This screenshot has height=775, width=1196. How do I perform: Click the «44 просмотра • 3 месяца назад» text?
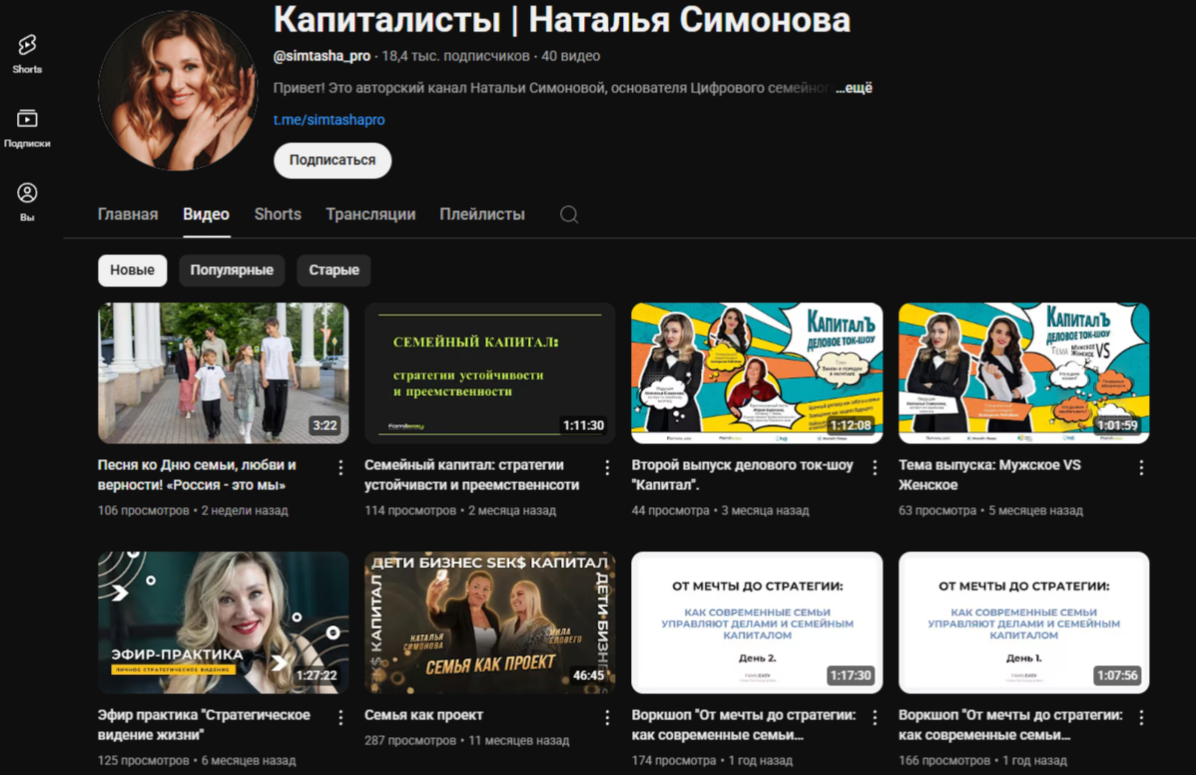pyautogui.click(x=720, y=510)
